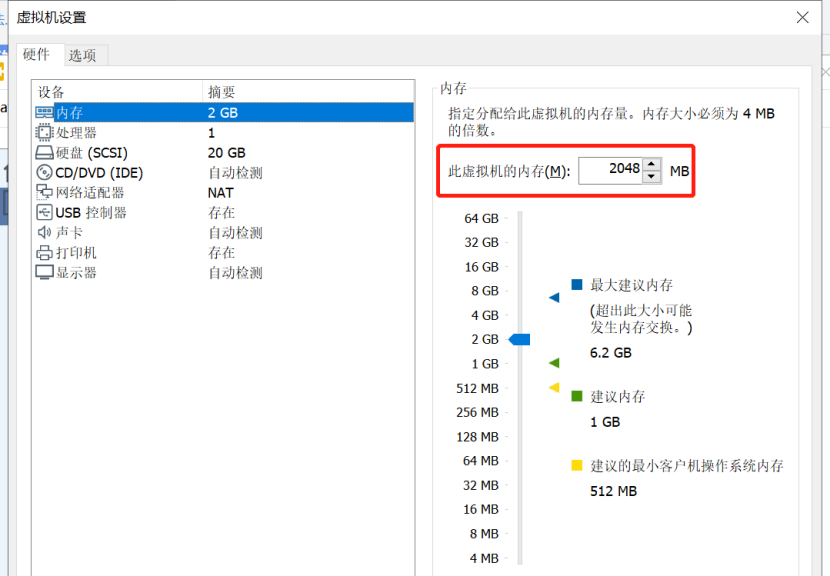Click the 8 GB slider label
This screenshot has height=576, width=830.
point(485,291)
